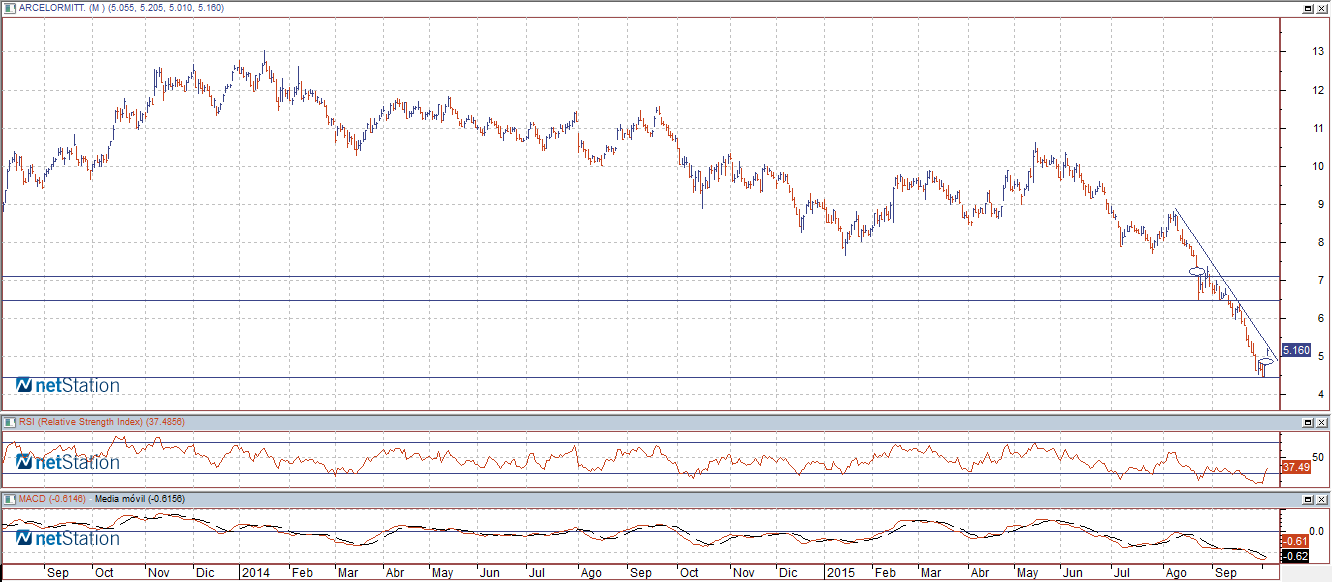This screenshot has width=1332, height=582.
Task: Close the RSI indicator panel
Action: 1321,422
